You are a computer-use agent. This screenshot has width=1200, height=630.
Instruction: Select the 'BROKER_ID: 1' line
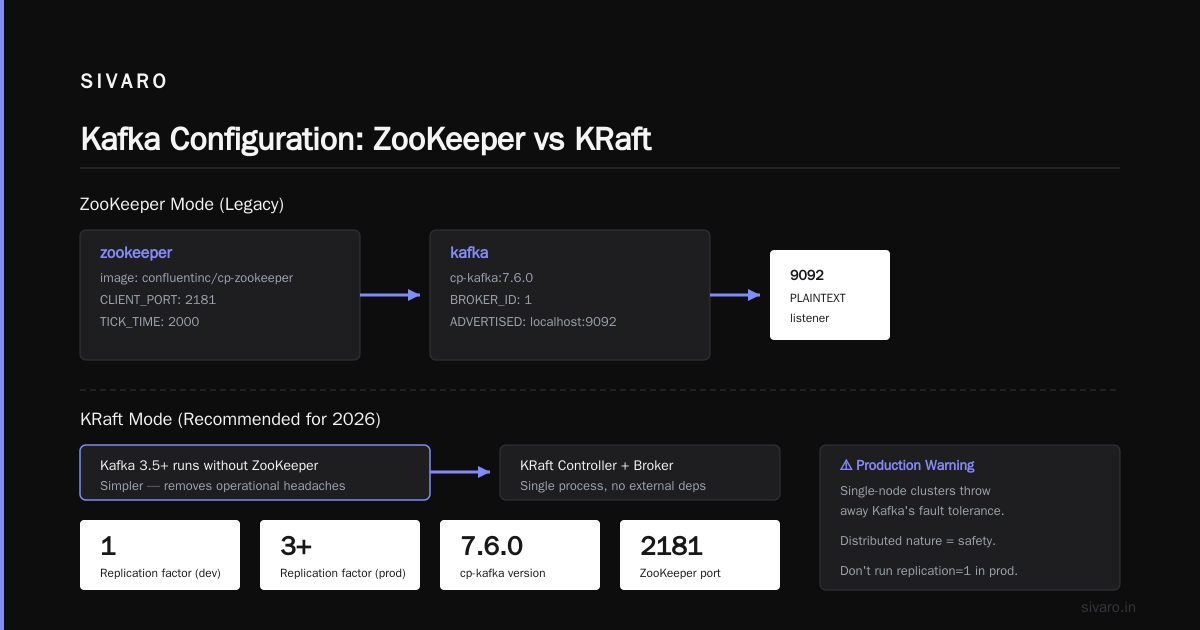point(491,299)
